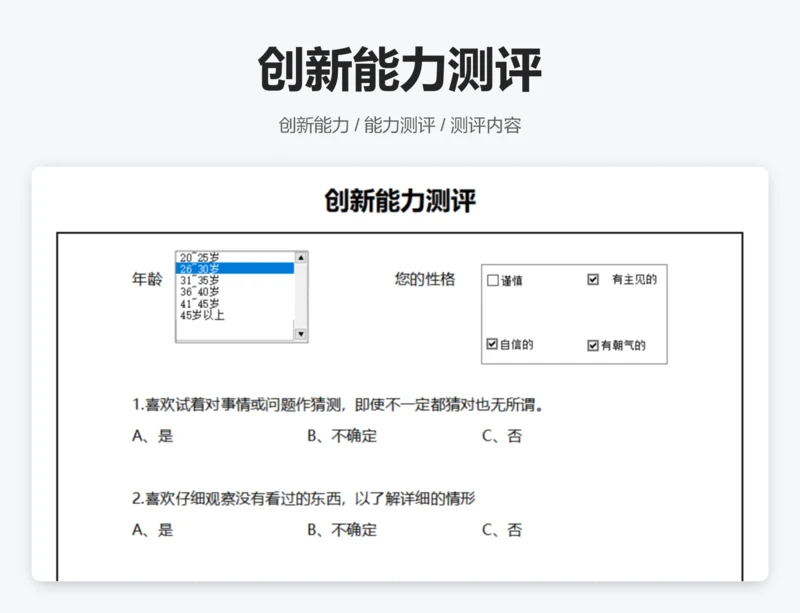Select C、否 for question 2
The width and height of the screenshot is (800, 613).
[x=501, y=530]
